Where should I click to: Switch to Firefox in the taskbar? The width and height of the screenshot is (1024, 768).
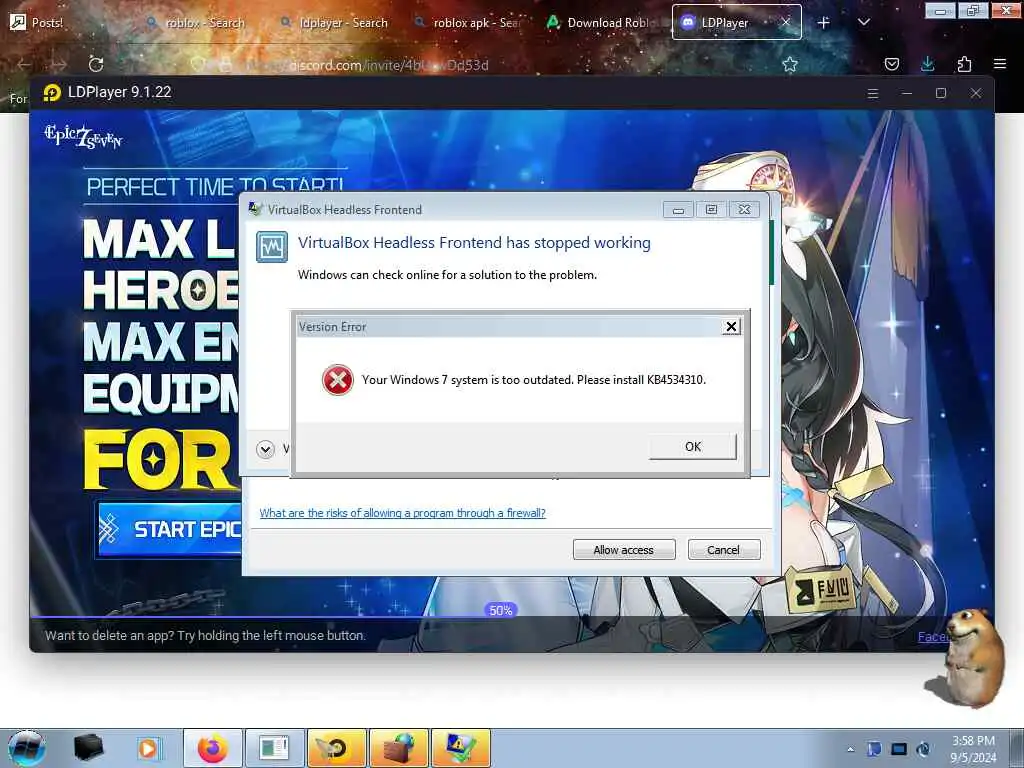tap(213, 748)
